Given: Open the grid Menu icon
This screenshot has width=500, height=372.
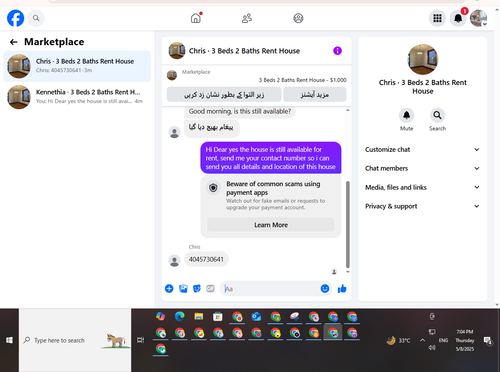Looking at the screenshot, I should coord(437,18).
